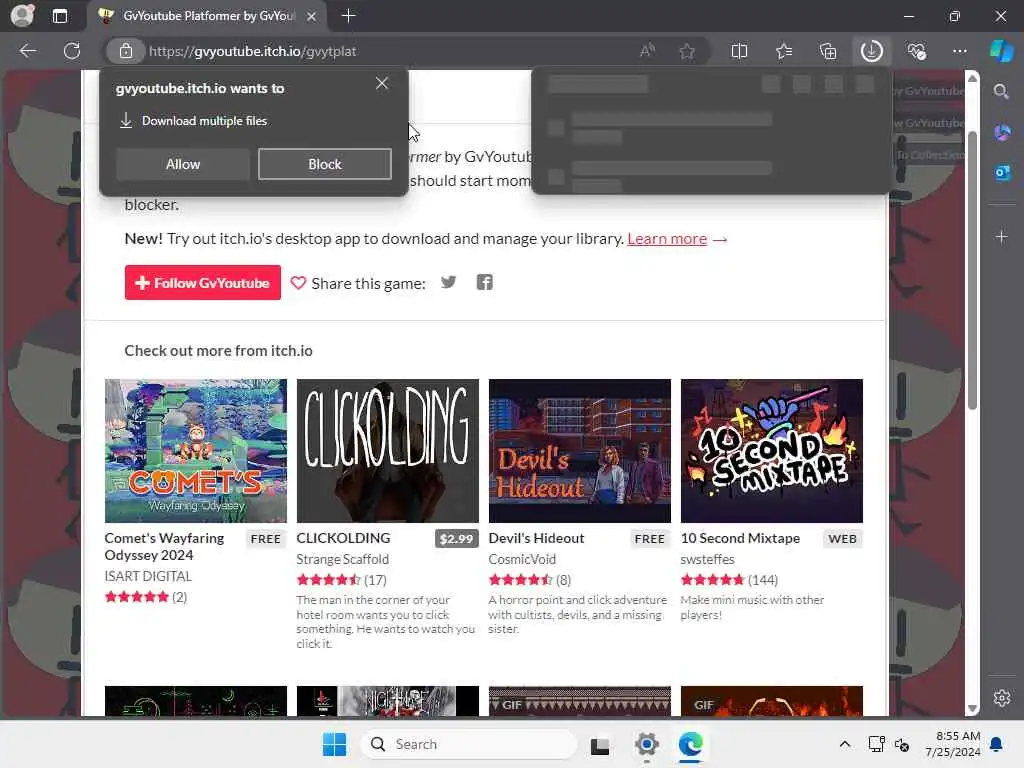Open the notification bell
Image resolution: width=1024 pixels, height=768 pixels.
[x=997, y=744]
